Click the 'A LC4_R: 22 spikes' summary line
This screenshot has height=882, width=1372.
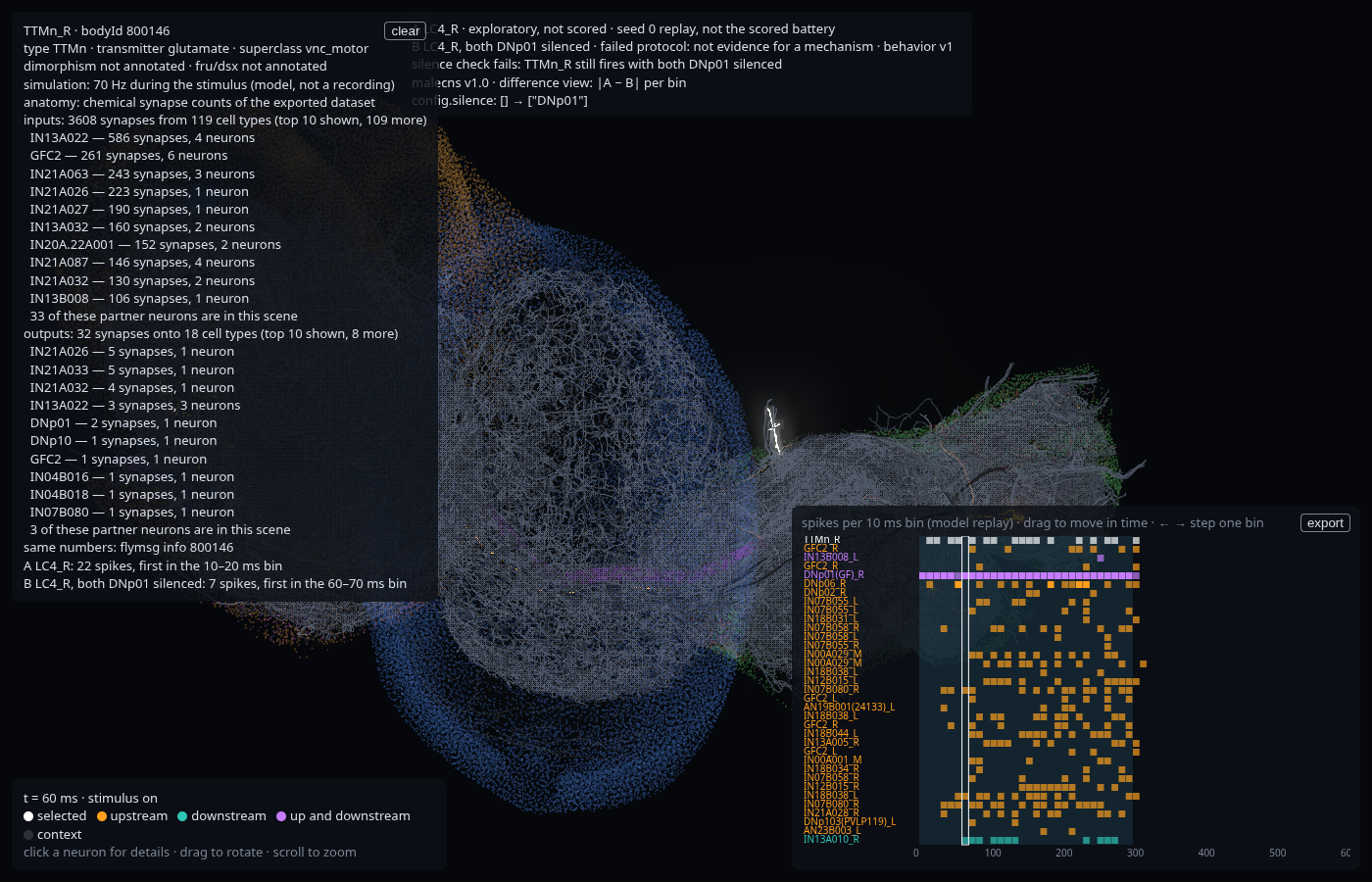click(153, 565)
